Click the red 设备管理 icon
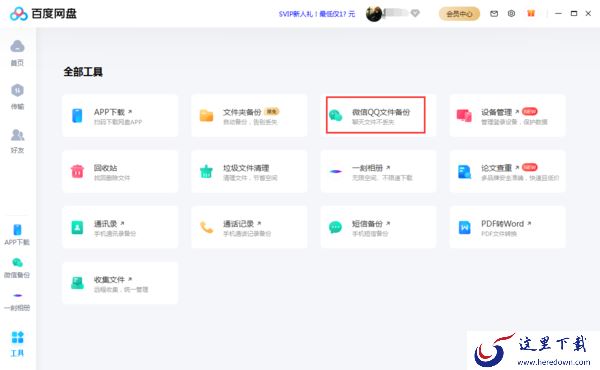This screenshot has width=600, height=370. click(464, 115)
